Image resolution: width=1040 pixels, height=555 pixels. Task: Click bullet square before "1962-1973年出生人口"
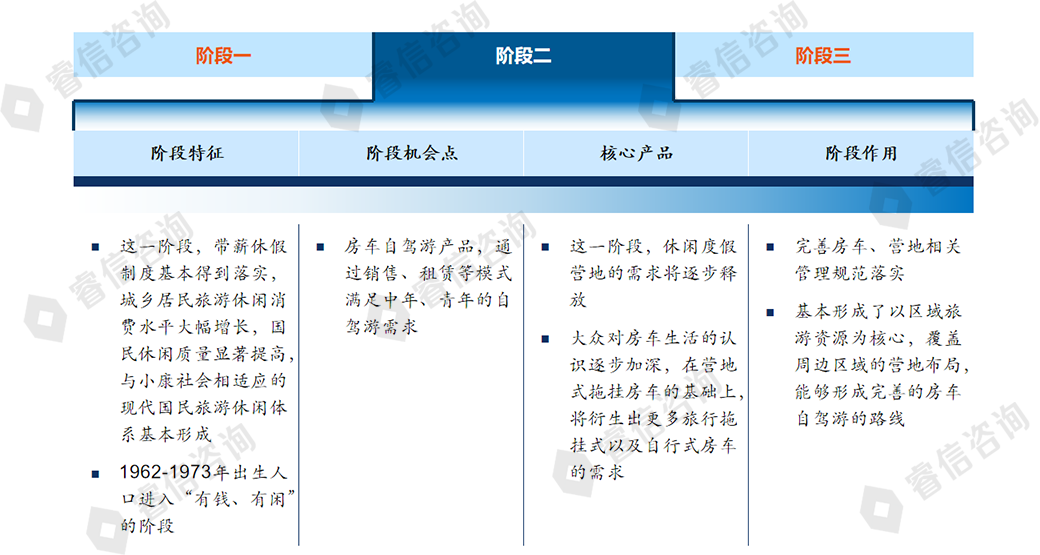pyautogui.click(x=96, y=473)
